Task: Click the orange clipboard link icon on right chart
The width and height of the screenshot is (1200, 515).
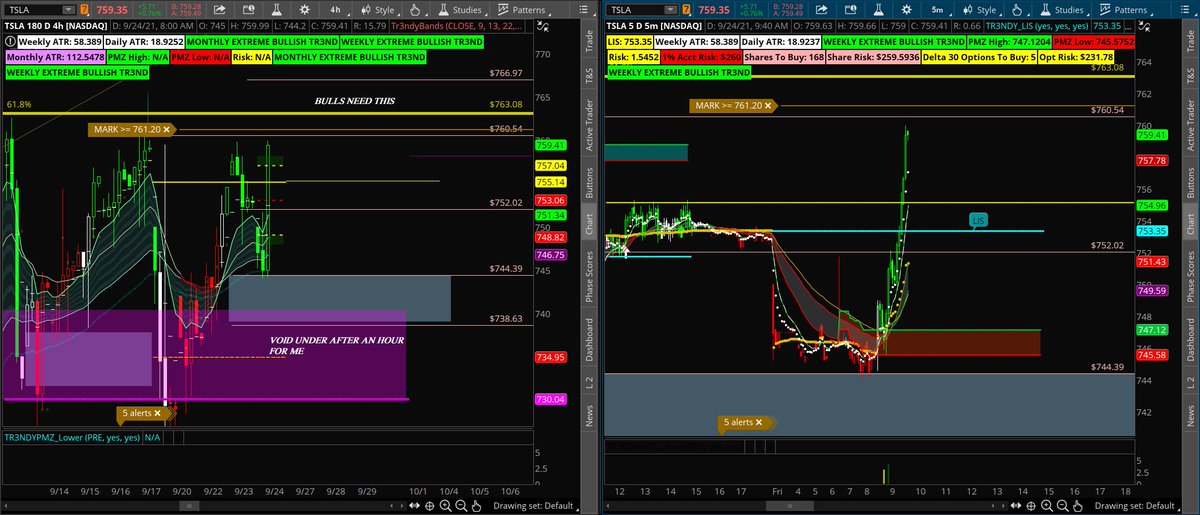Action: point(686,9)
